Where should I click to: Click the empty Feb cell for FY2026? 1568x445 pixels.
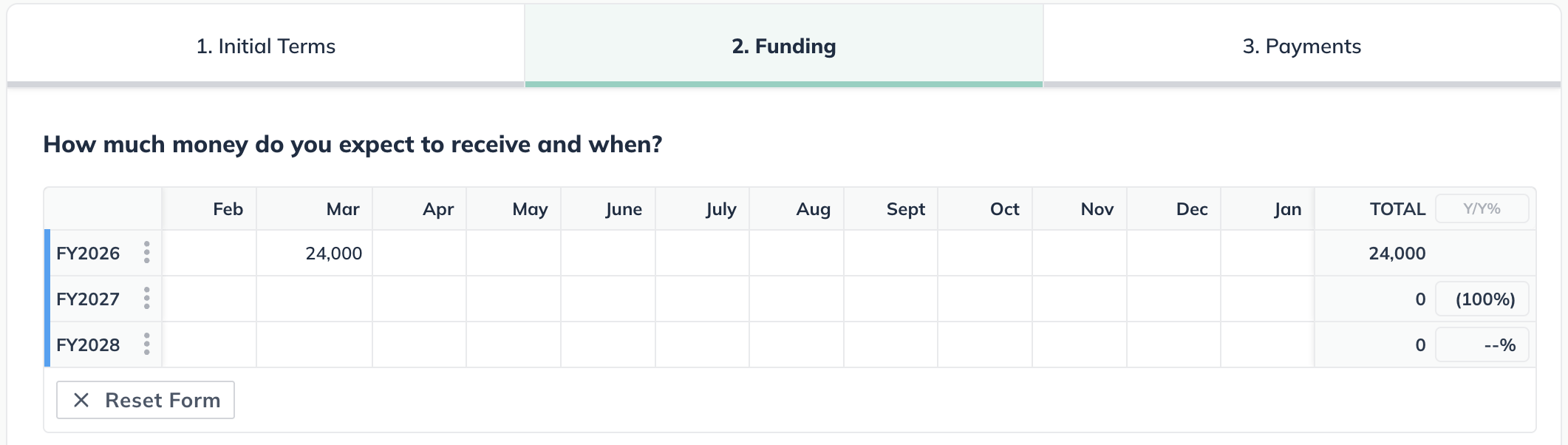click(x=209, y=253)
